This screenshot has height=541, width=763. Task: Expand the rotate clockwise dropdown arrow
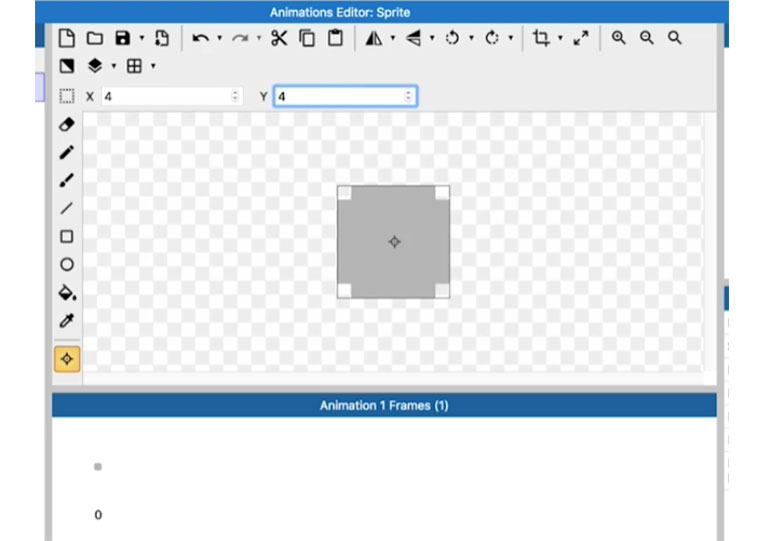tap(510, 38)
